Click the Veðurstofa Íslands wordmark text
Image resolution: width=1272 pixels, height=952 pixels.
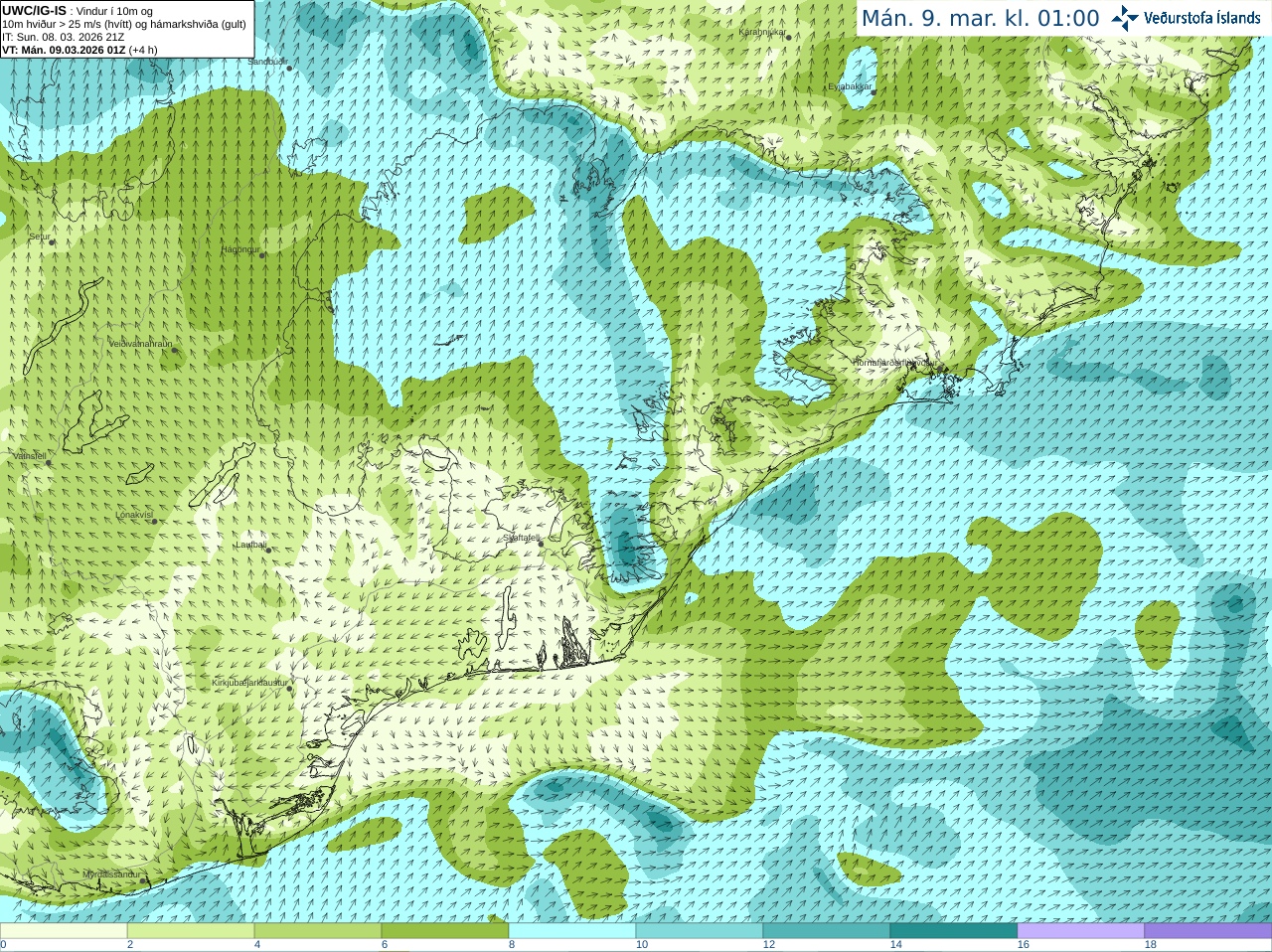click(x=1201, y=18)
